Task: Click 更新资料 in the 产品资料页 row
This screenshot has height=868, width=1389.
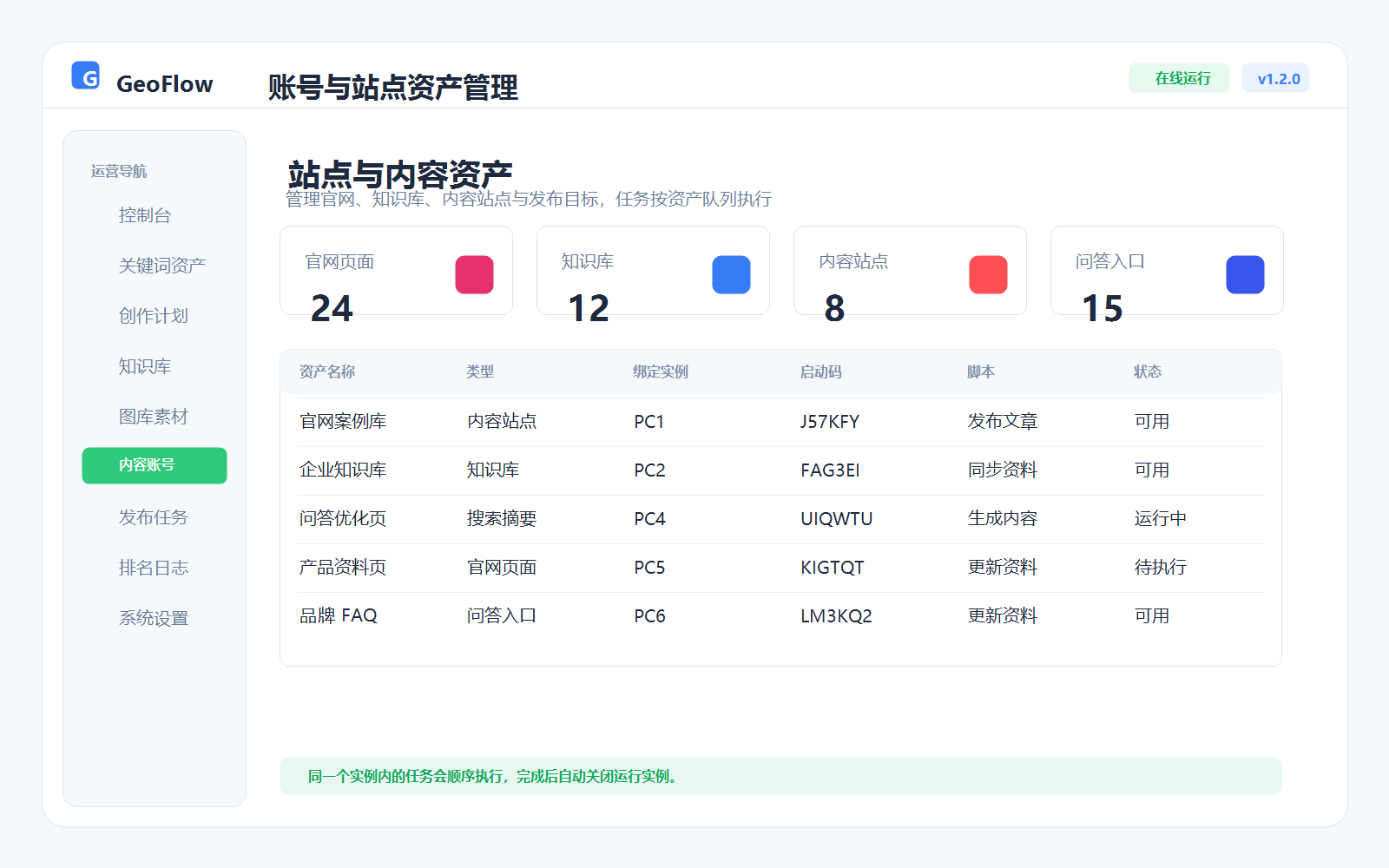Action: point(1003,568)
